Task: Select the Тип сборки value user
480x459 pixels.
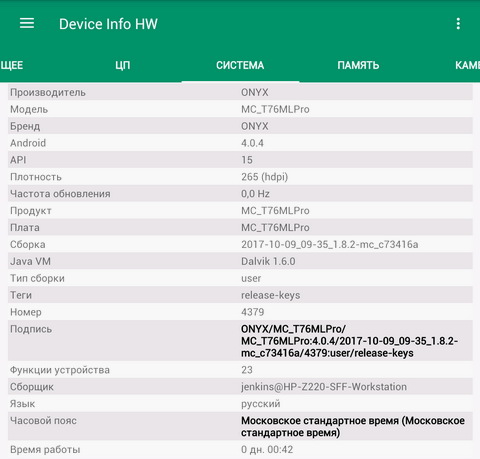Action: 251,278
